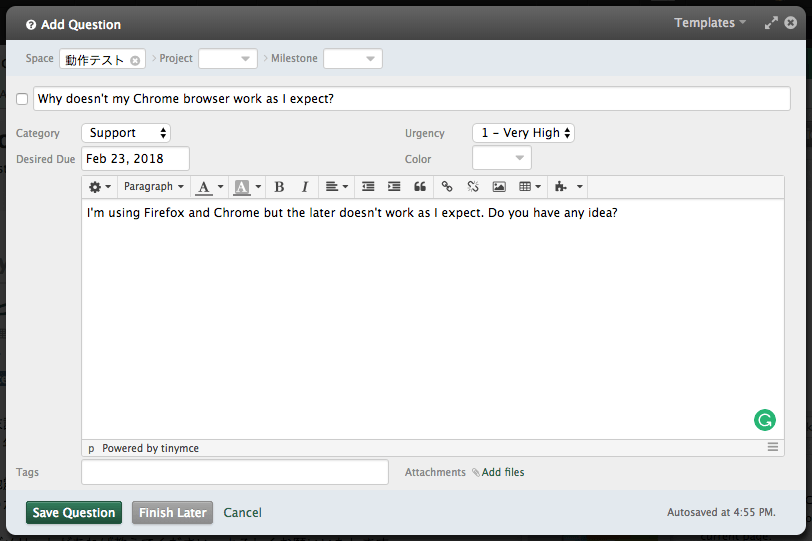
Task: Open the Urgency dropdown set to Very High
Action: click(523, 133)
